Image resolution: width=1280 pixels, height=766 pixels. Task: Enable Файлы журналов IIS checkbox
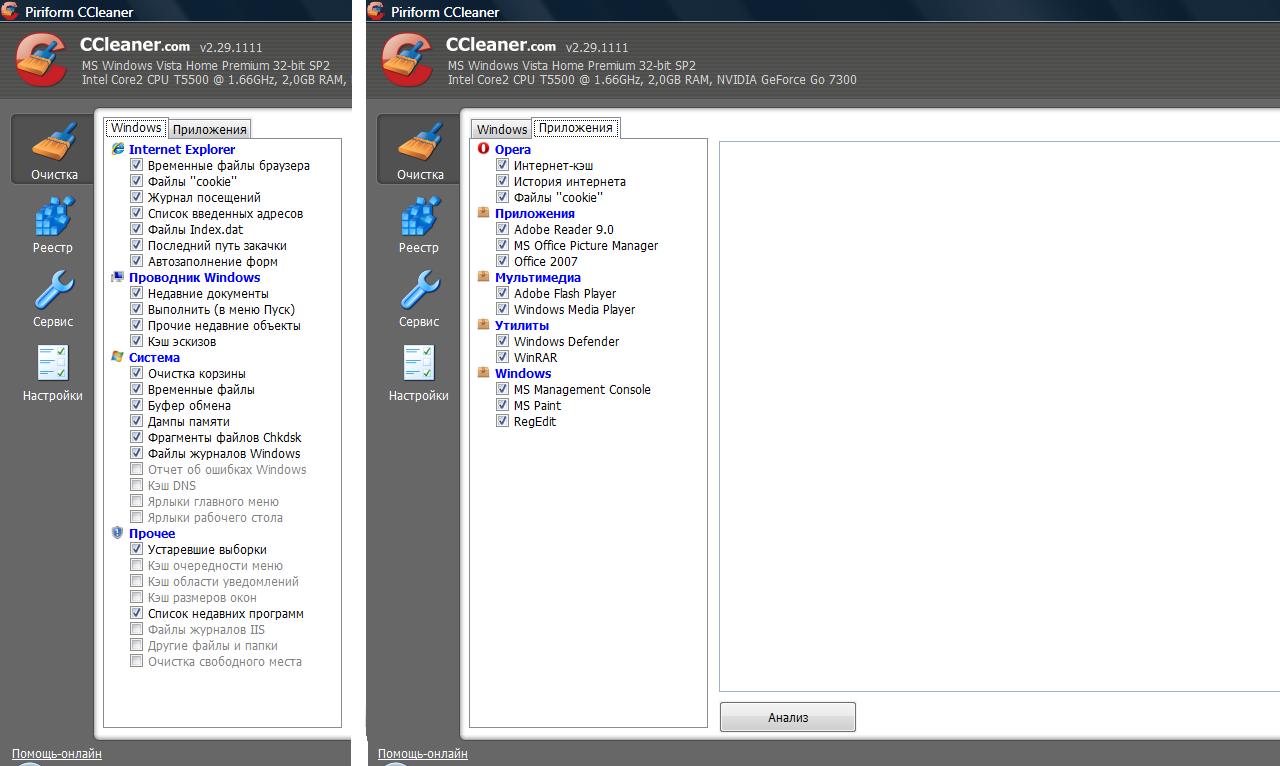click(x=137, y=629)
